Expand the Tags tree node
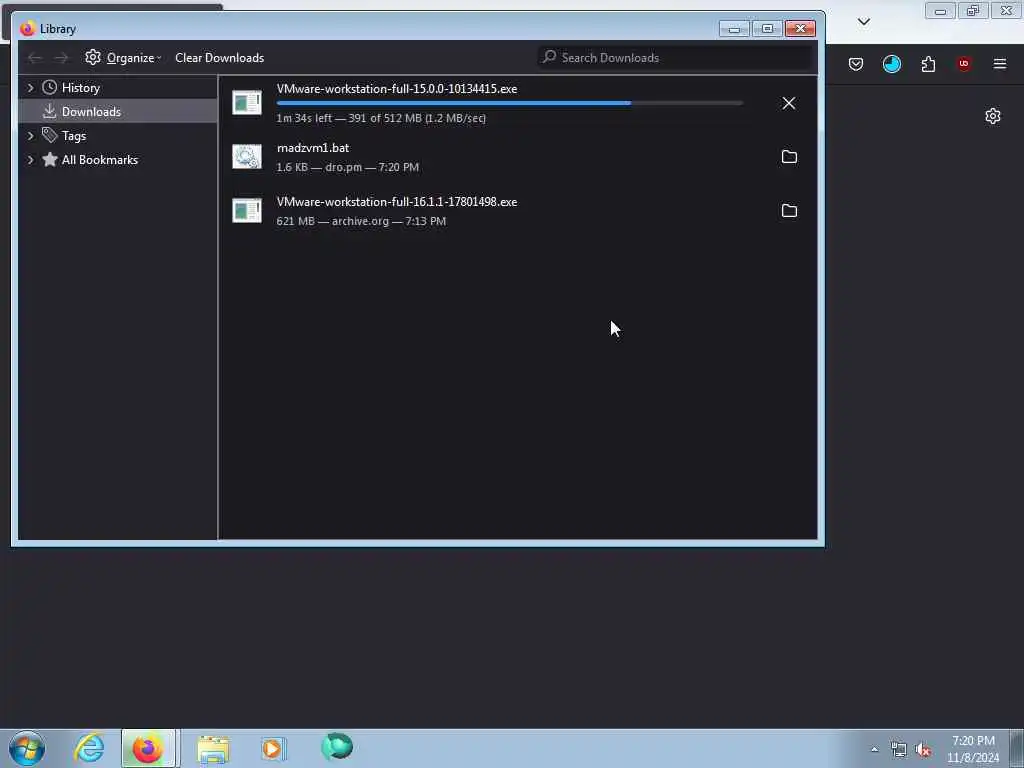The image size is (1024, 768). pos(30,136)
